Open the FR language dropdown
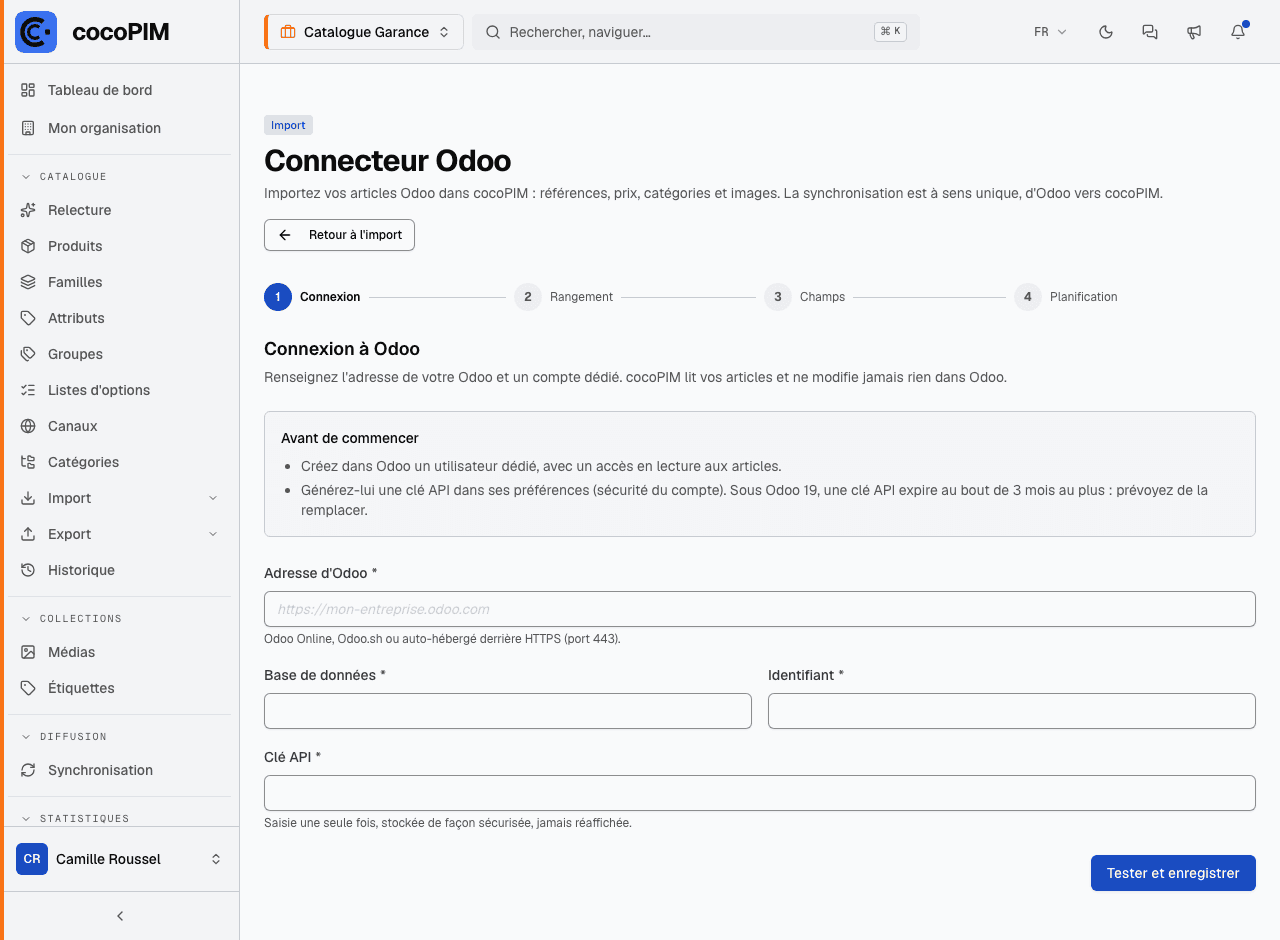 (x=1050, y=32)
